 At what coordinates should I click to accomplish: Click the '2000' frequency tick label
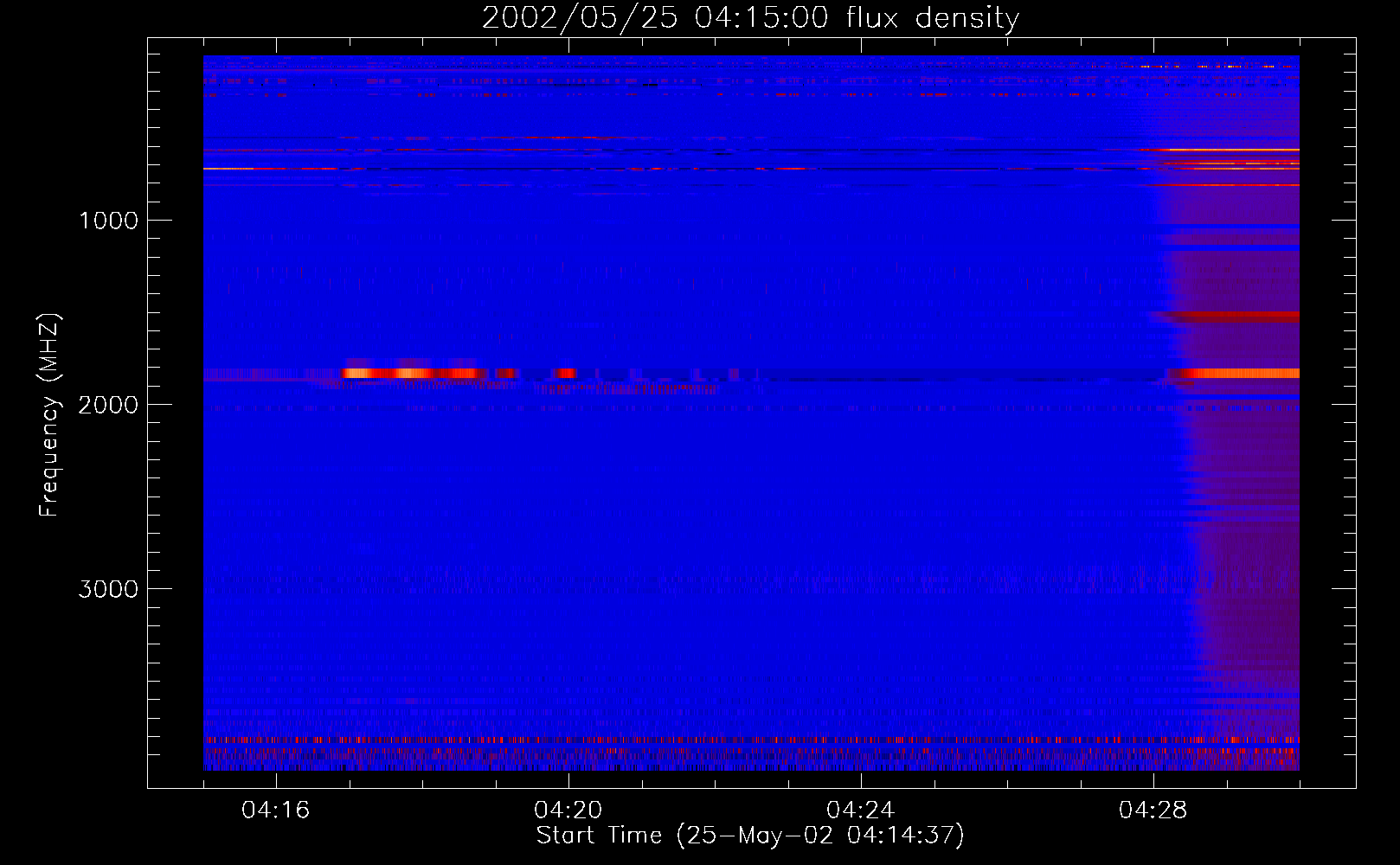(108, 405)
